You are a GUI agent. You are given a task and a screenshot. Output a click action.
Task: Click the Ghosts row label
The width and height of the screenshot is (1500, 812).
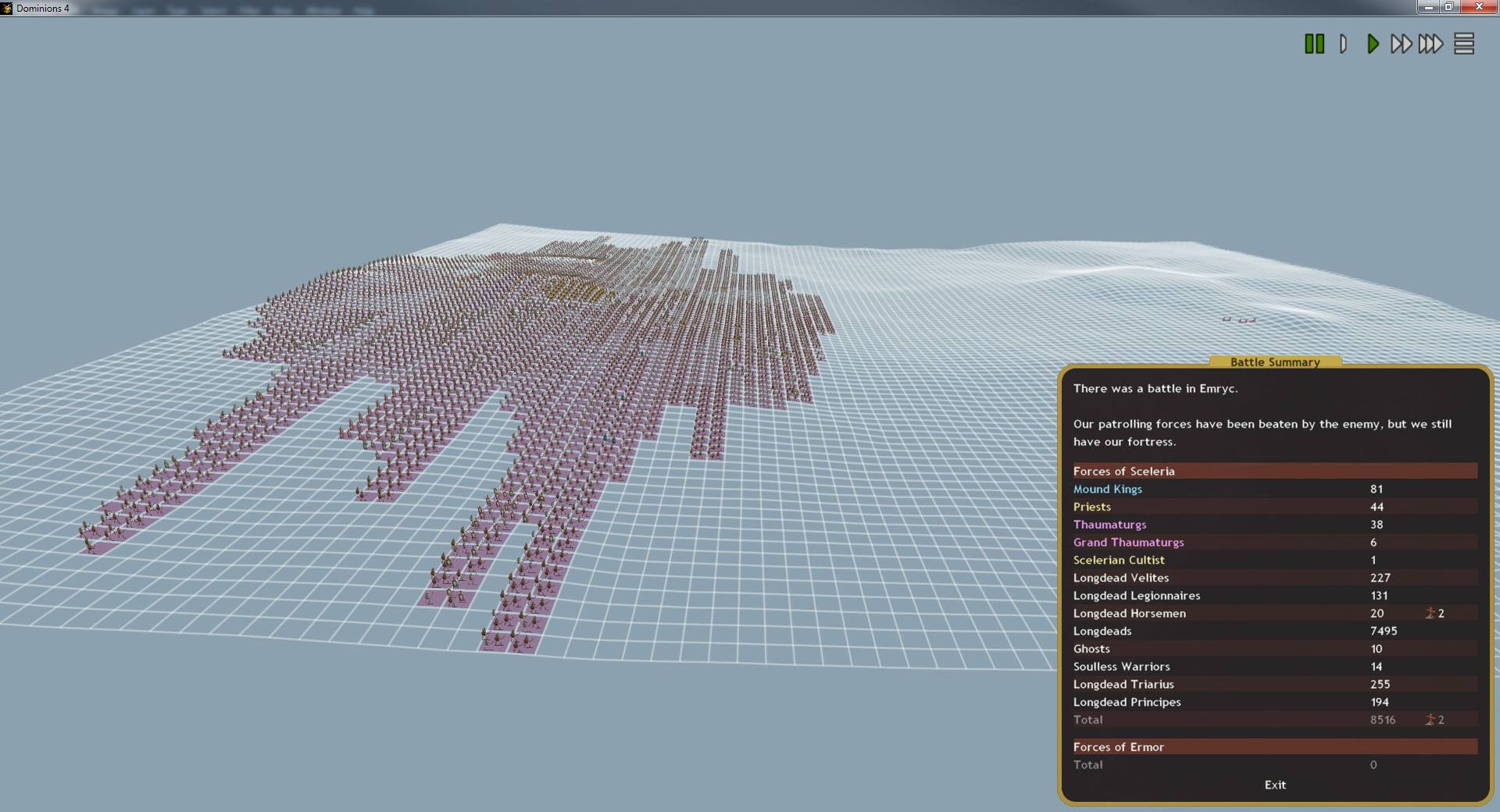pos(1091,649)
